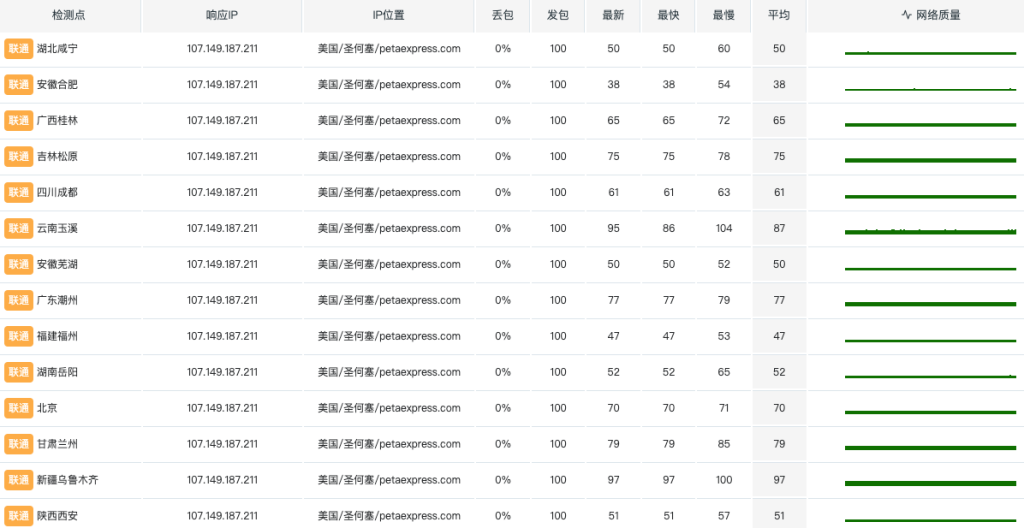1024x528 pixels.
Task: Sort by the 平均 column header
Action: tap(778, 15)
